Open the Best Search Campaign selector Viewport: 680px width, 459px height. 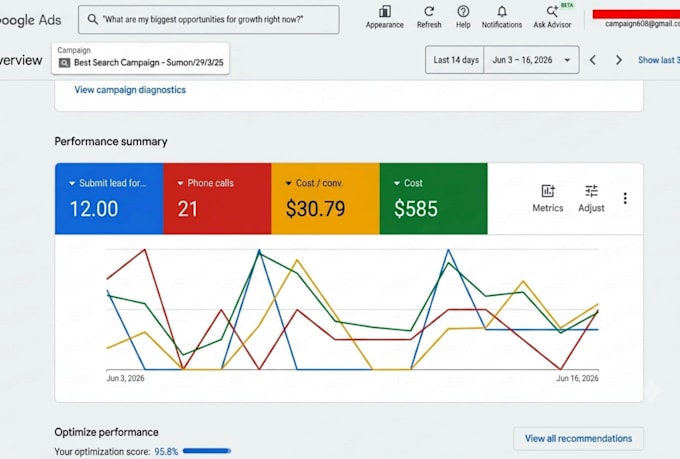click(x=141, y=58)
